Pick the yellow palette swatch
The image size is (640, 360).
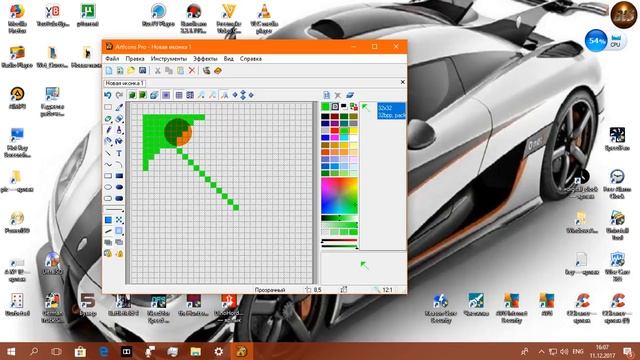[353, 131]
